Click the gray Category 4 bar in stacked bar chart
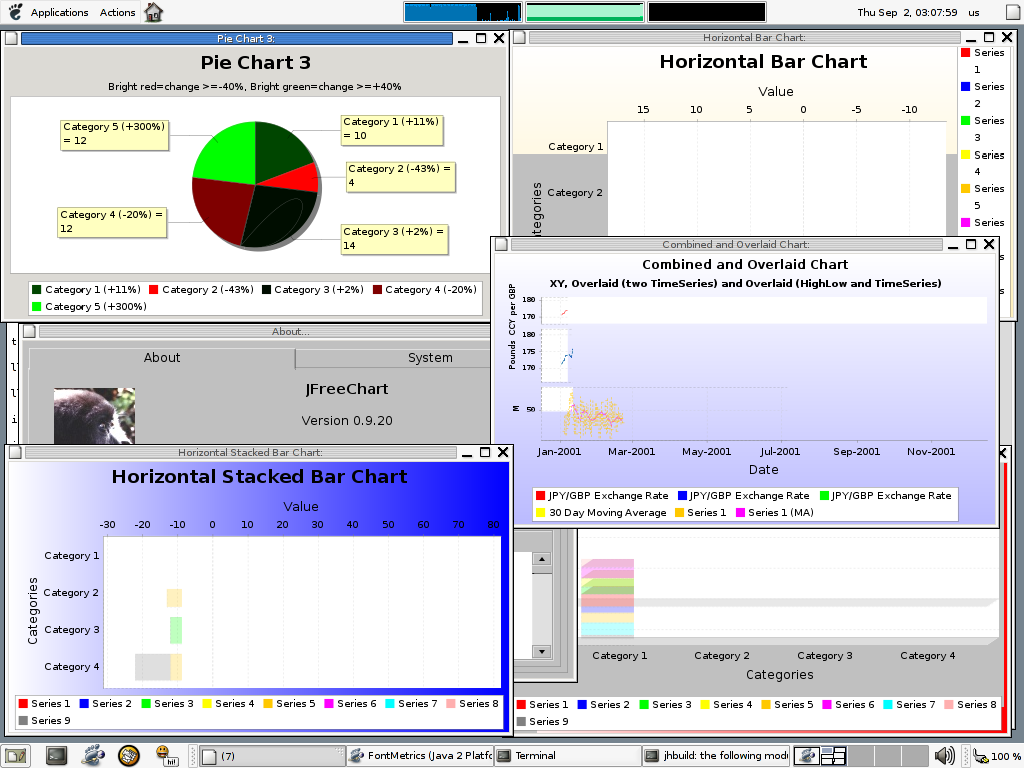Viewport: 1024px width, 768px height. coord(153,667)
